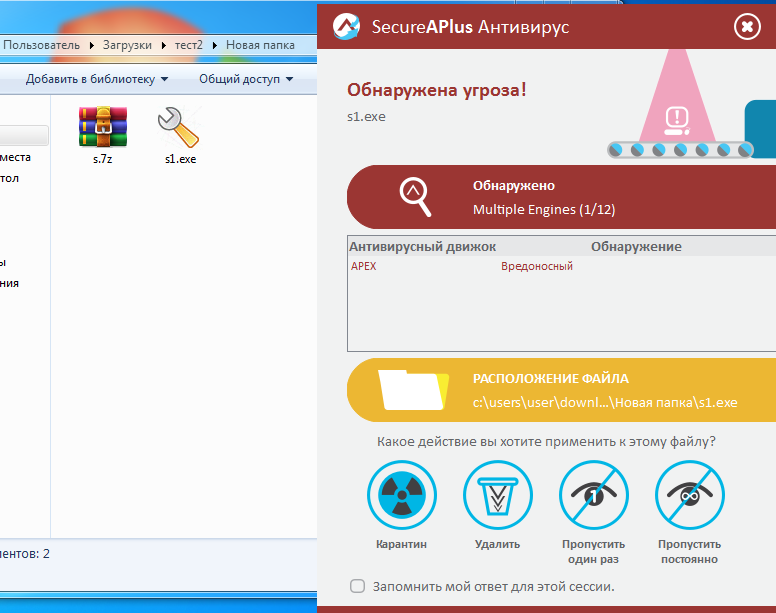The width and height of the screenshot is (776, 613).
Task: Click the "Вредоносный" detection result
Action: point(537,266)
